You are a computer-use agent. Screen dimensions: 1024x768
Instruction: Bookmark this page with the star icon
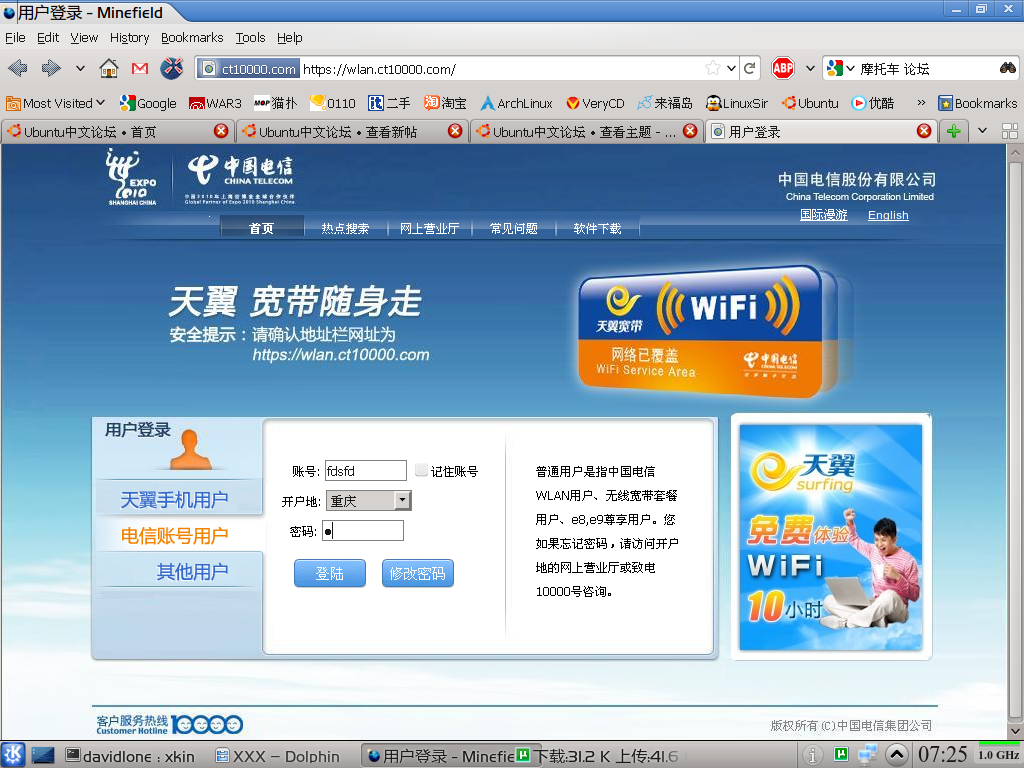point(712,68)
